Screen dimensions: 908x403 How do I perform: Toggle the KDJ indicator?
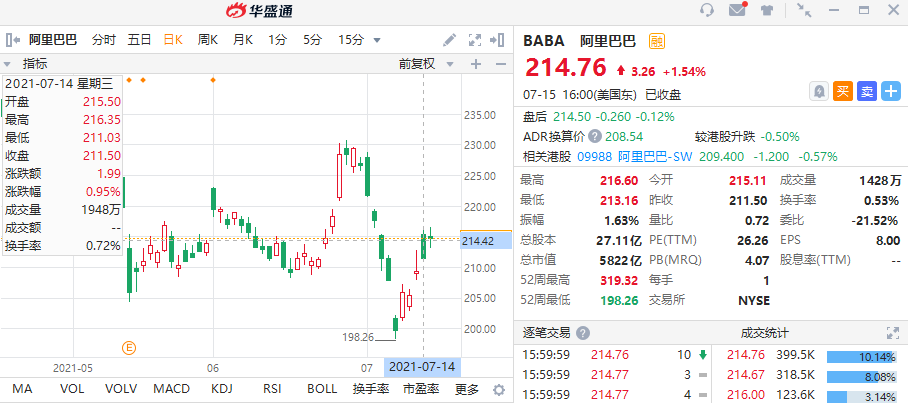(x=222, y=389)
